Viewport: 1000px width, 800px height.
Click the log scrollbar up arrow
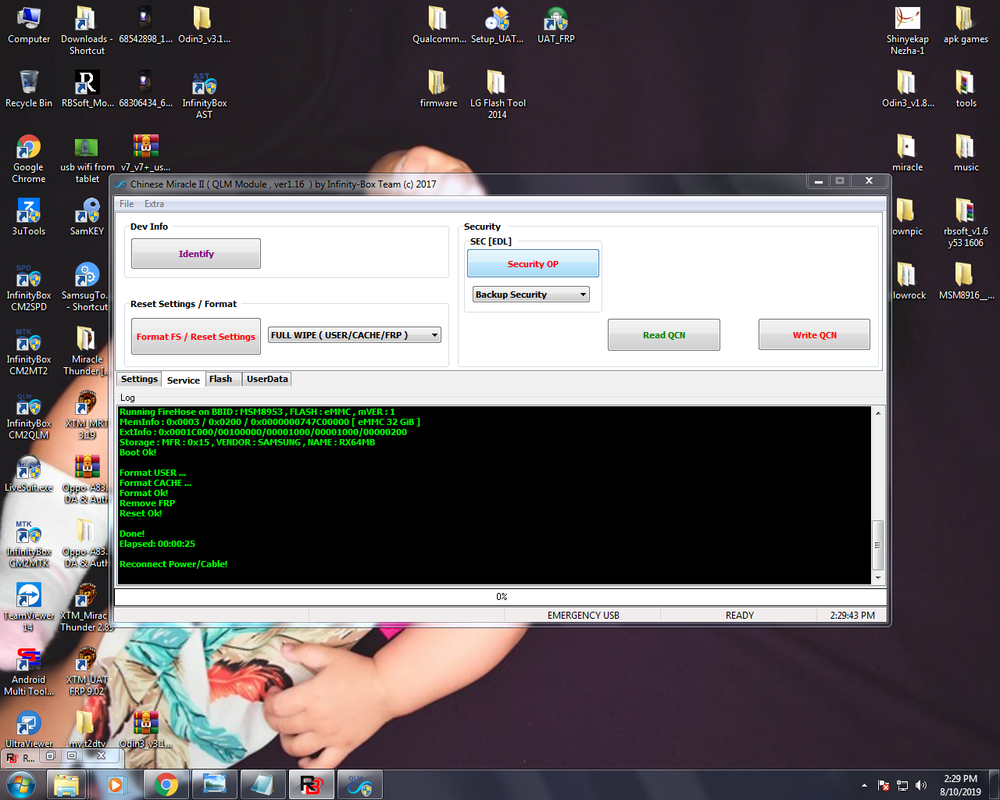point(878,413)
